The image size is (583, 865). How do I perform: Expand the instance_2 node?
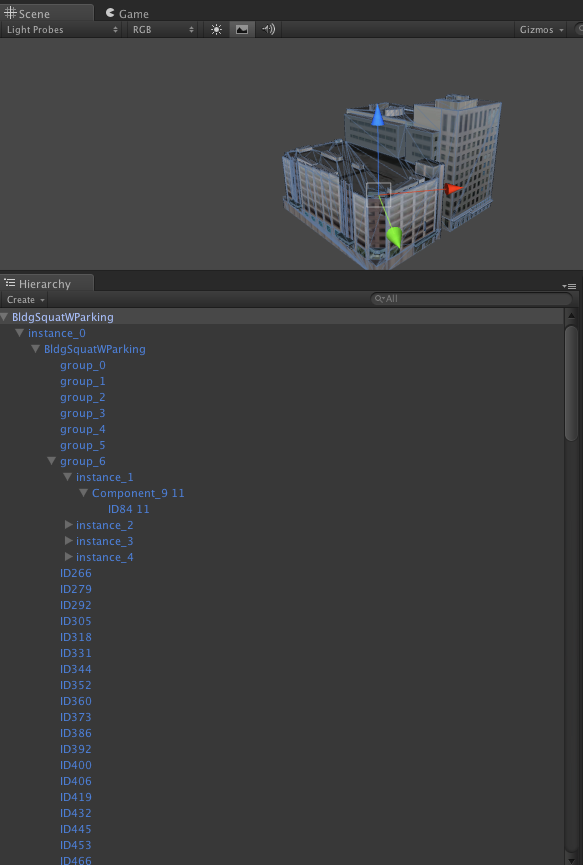pos(68,525)
